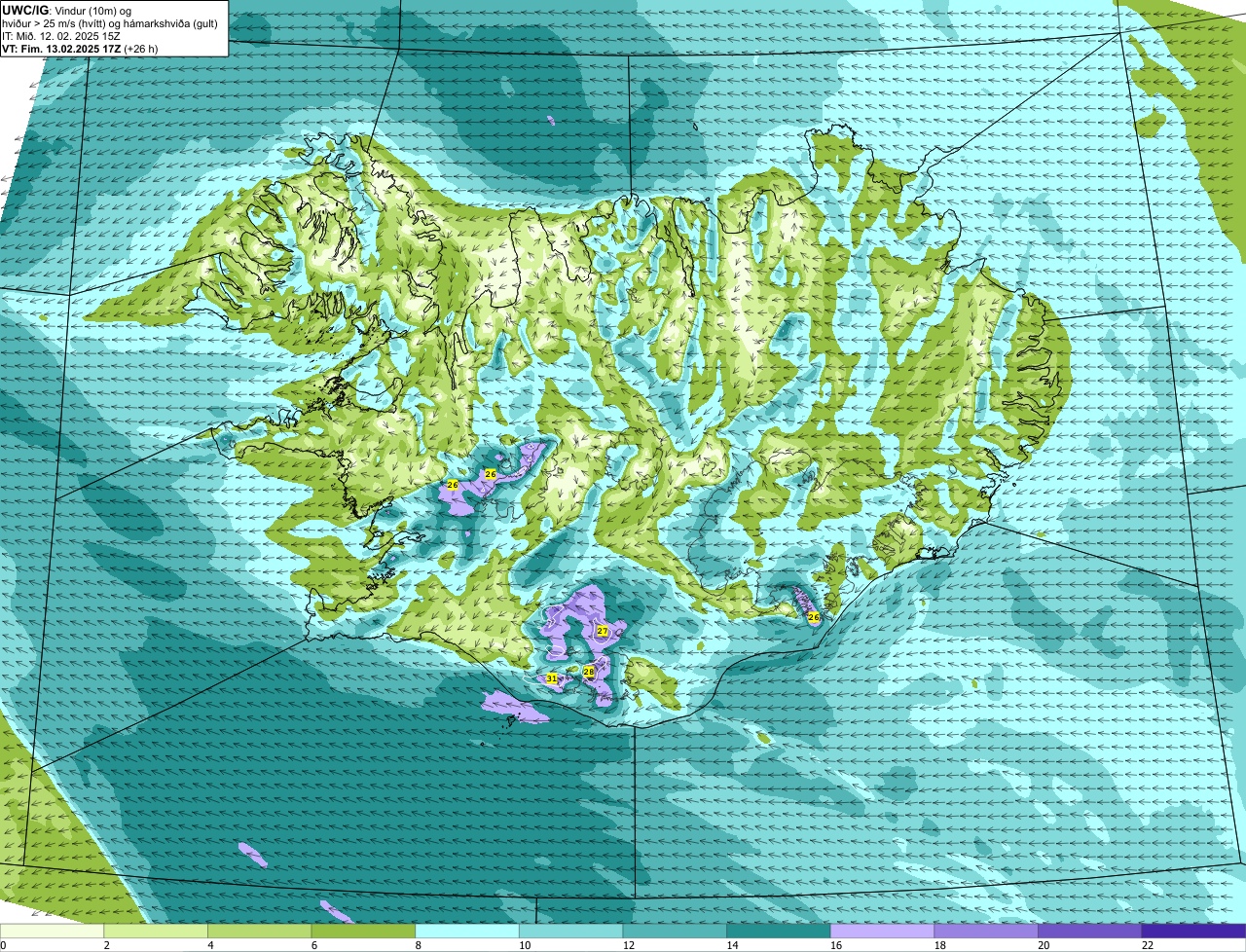Click the yellow gust label reading 27
The height and width of the screenshot is (952, 1246).
[603, 631]
